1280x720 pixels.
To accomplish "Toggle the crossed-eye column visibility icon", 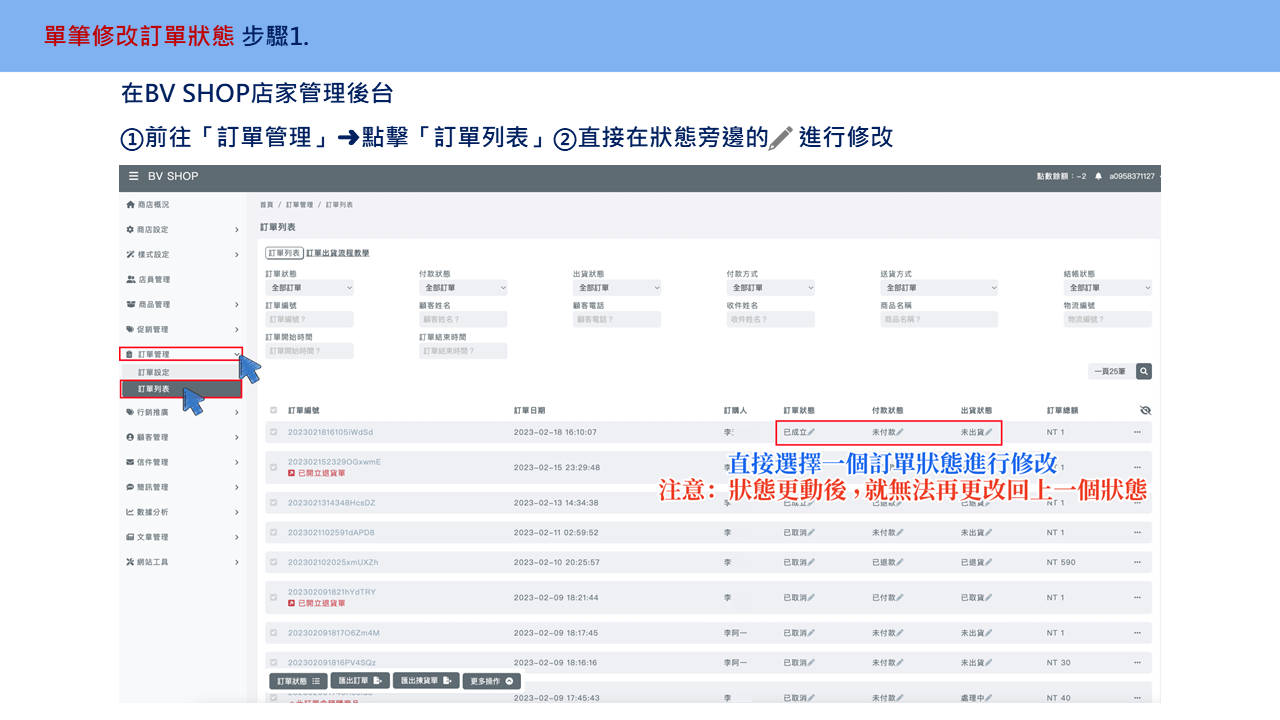I will coord(1145,410).
